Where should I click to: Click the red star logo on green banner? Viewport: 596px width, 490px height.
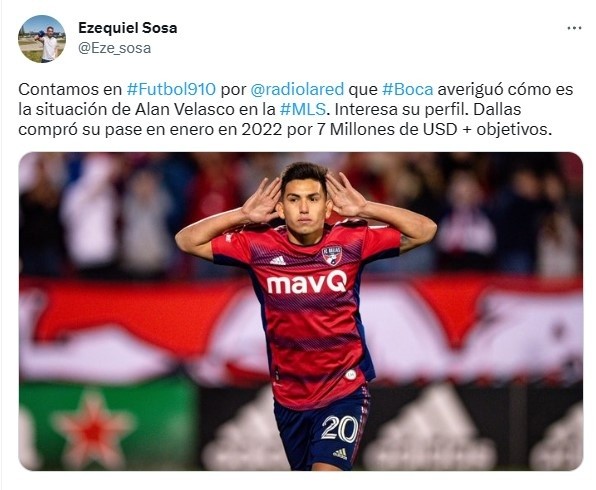tap(93, 429)
